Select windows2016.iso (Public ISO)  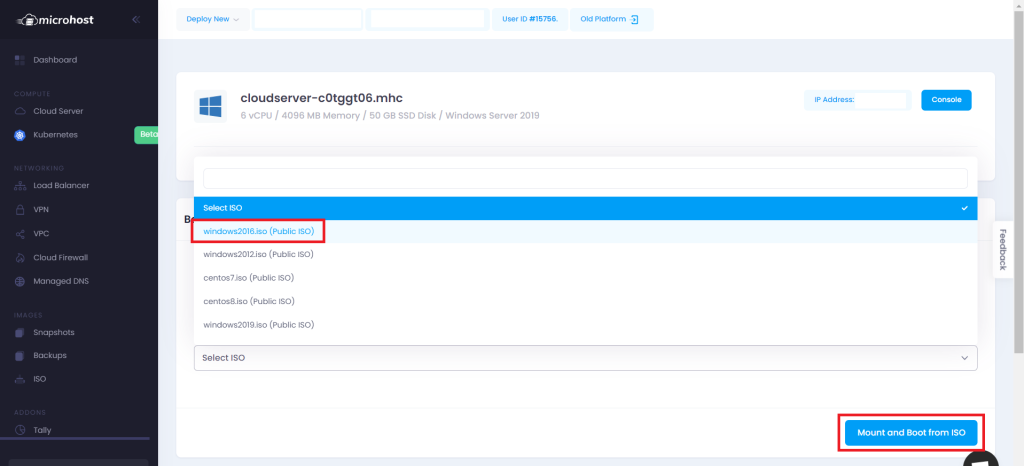coord(585,232)
